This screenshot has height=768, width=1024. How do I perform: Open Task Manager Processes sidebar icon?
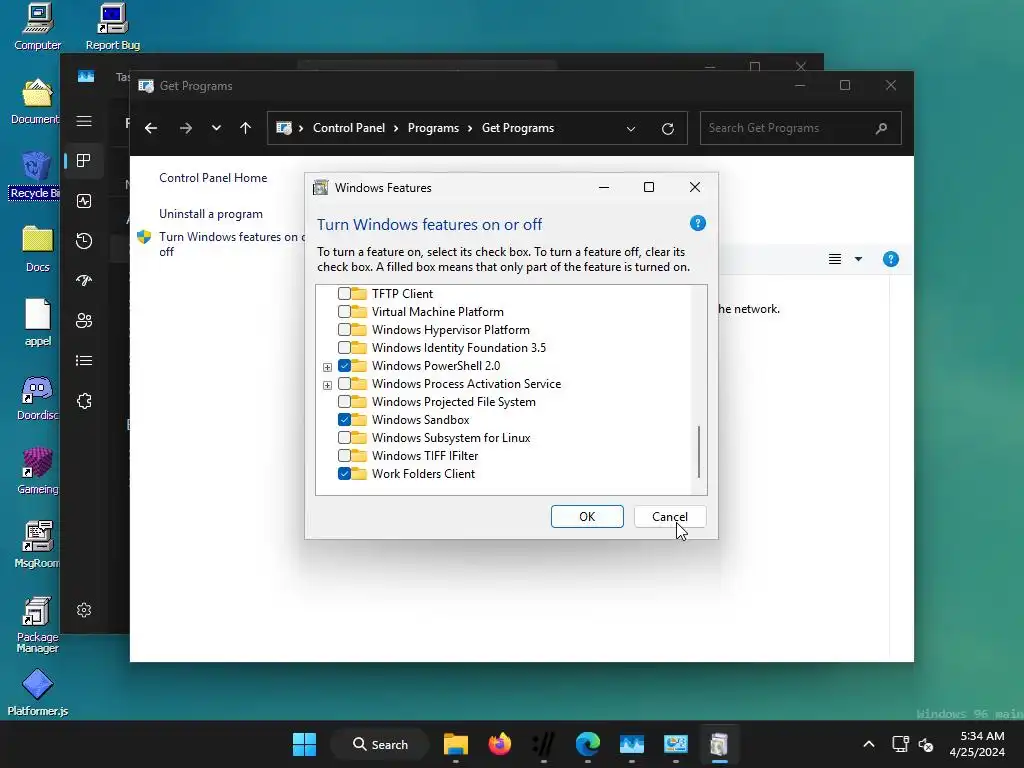(84, 161)
